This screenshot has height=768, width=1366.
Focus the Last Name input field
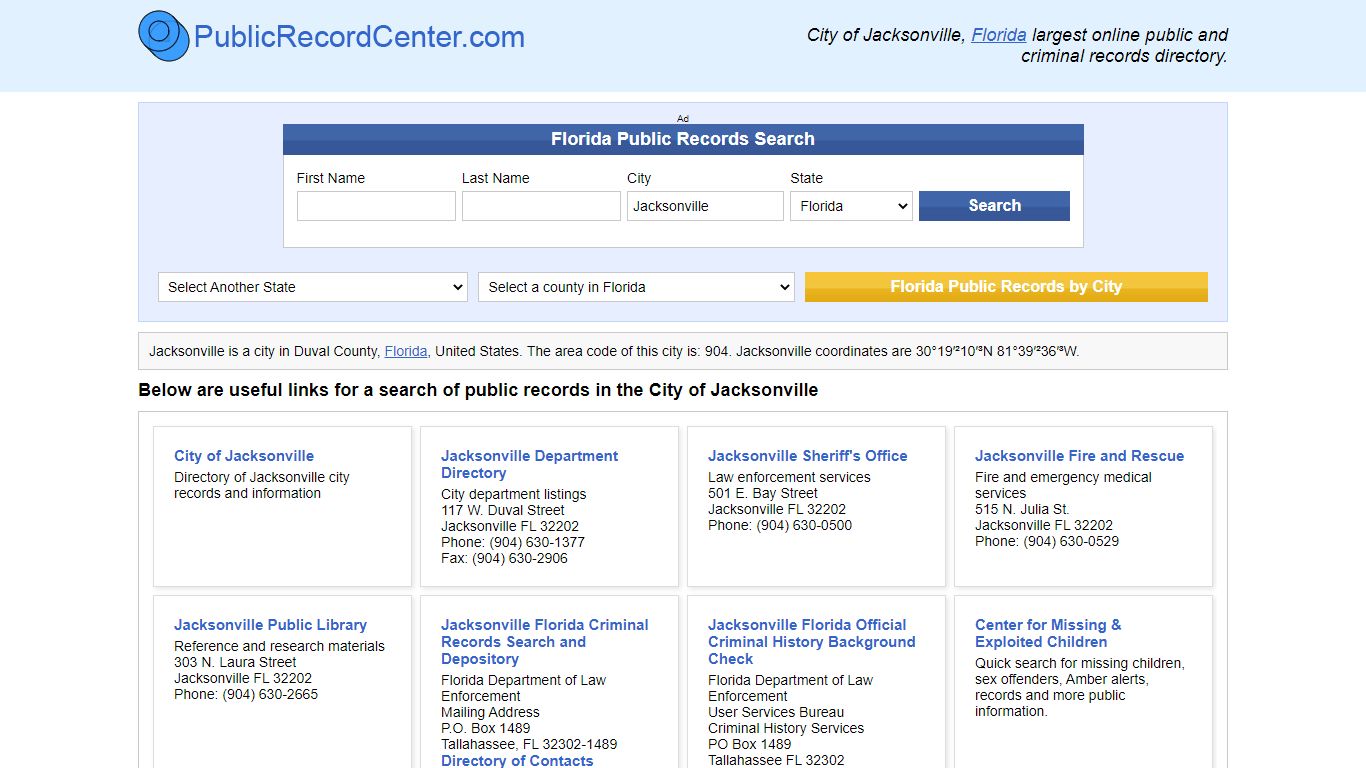coord(541,206)
